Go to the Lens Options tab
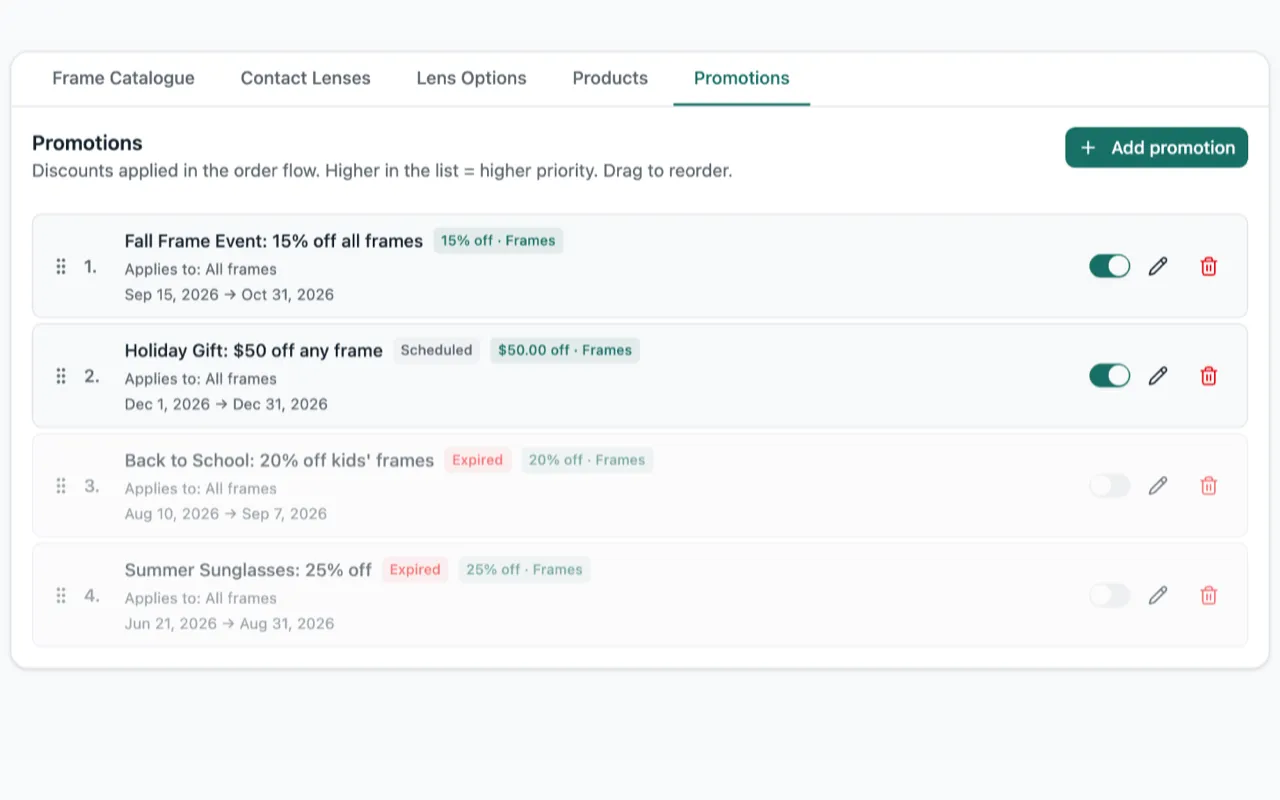 click(471, 78)
